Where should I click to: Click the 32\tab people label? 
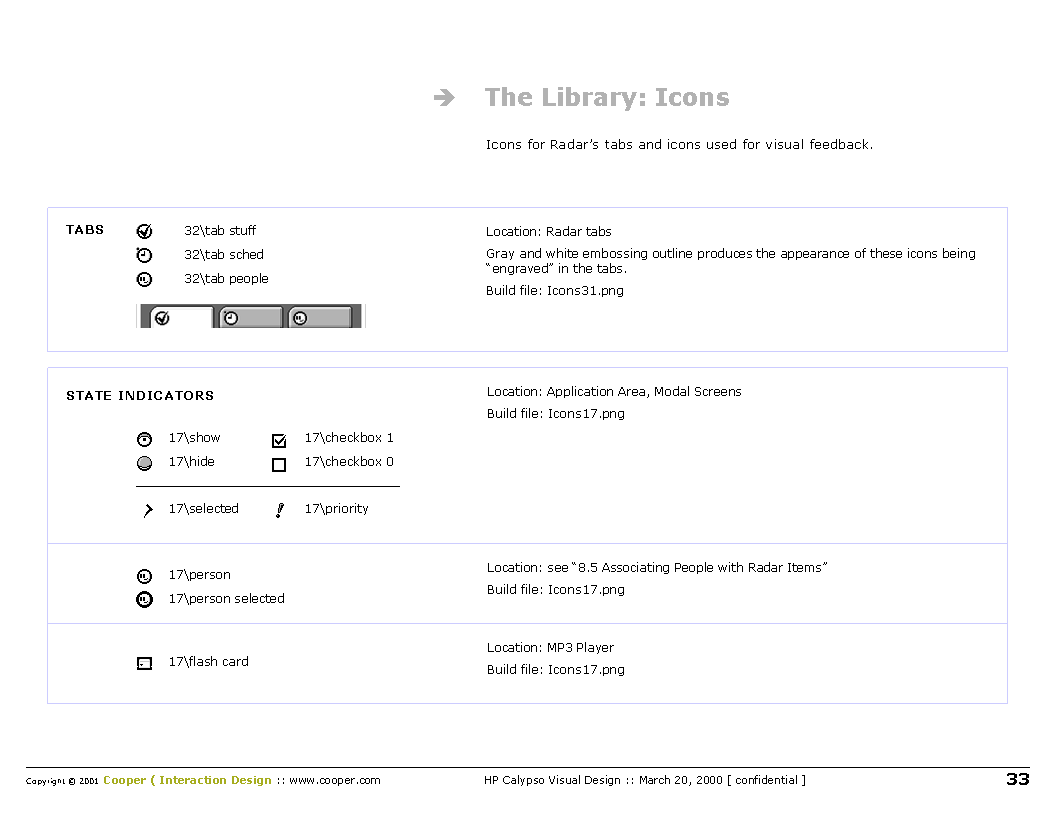point(226,279)
